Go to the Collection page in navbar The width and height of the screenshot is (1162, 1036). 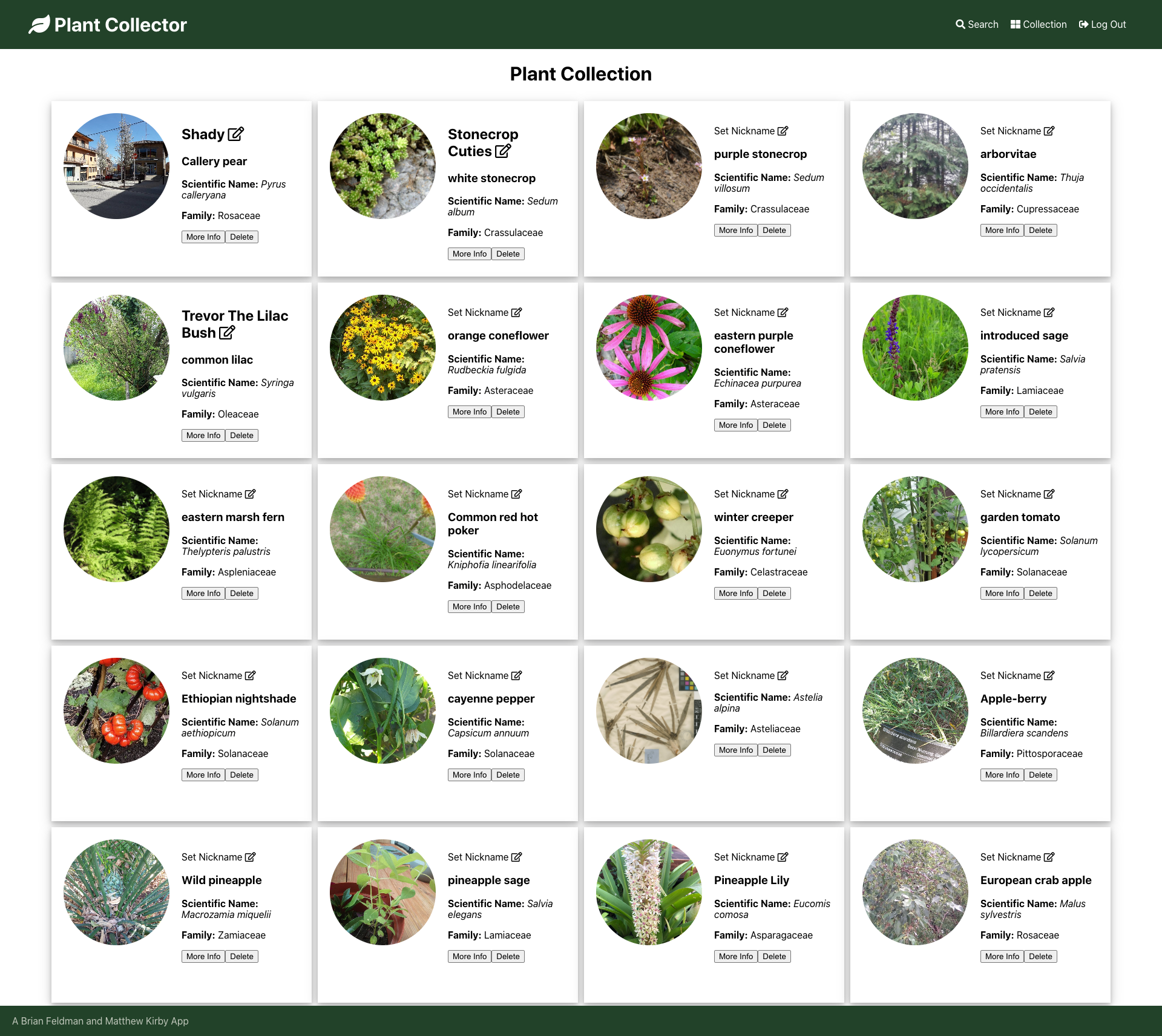[1039, 25]
